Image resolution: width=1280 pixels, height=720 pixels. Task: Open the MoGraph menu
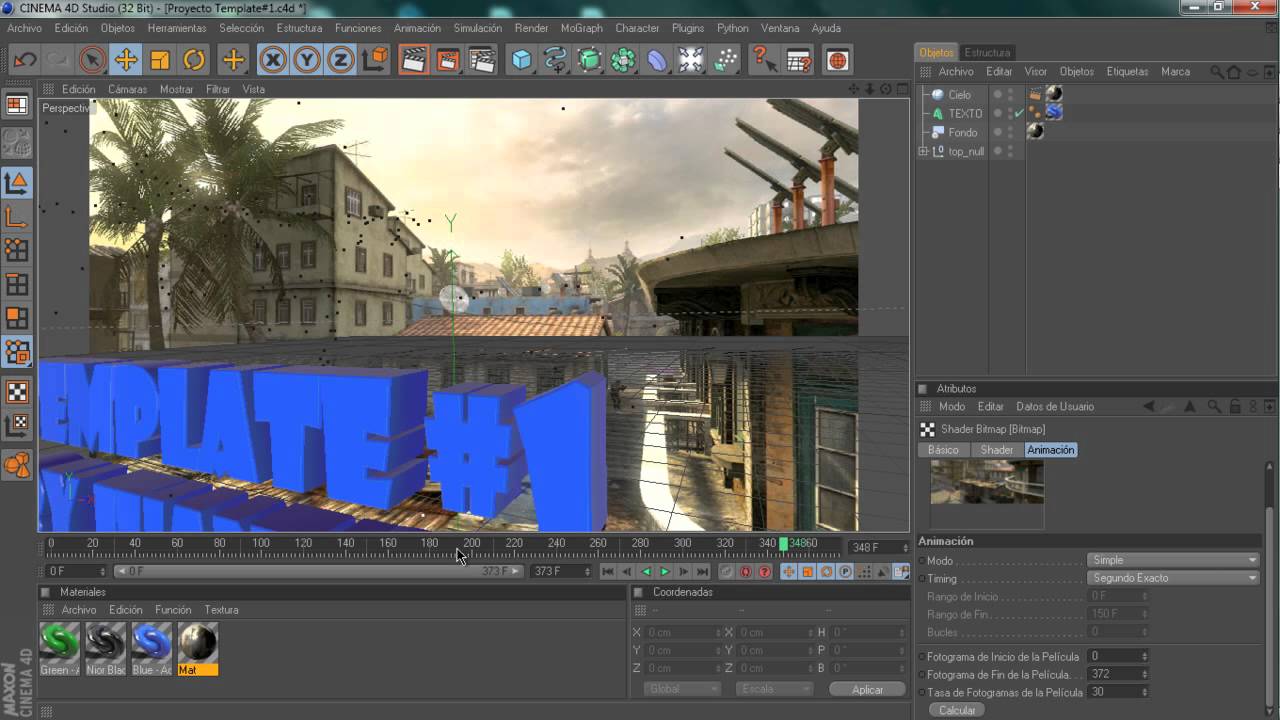(581, 28)
